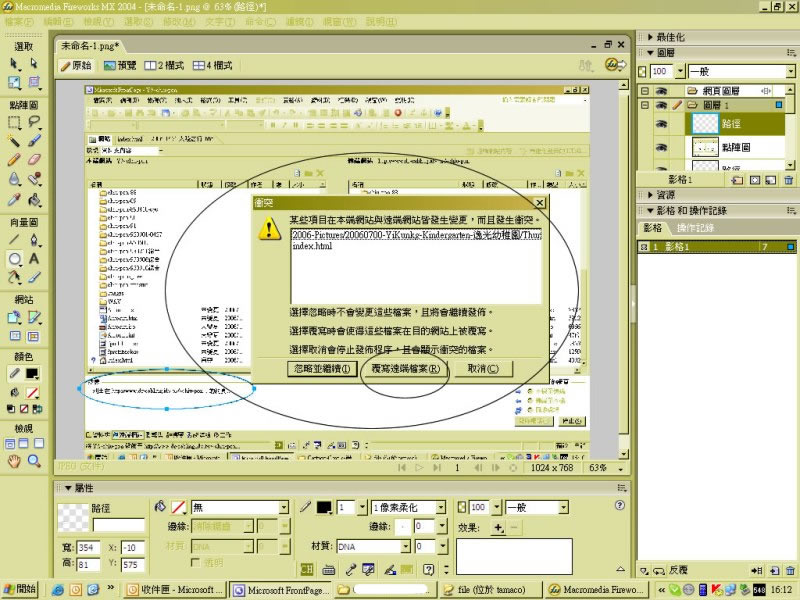Add an effect with the plus button
The width and height of the screenshot is (800, 600).
(498, 528)
